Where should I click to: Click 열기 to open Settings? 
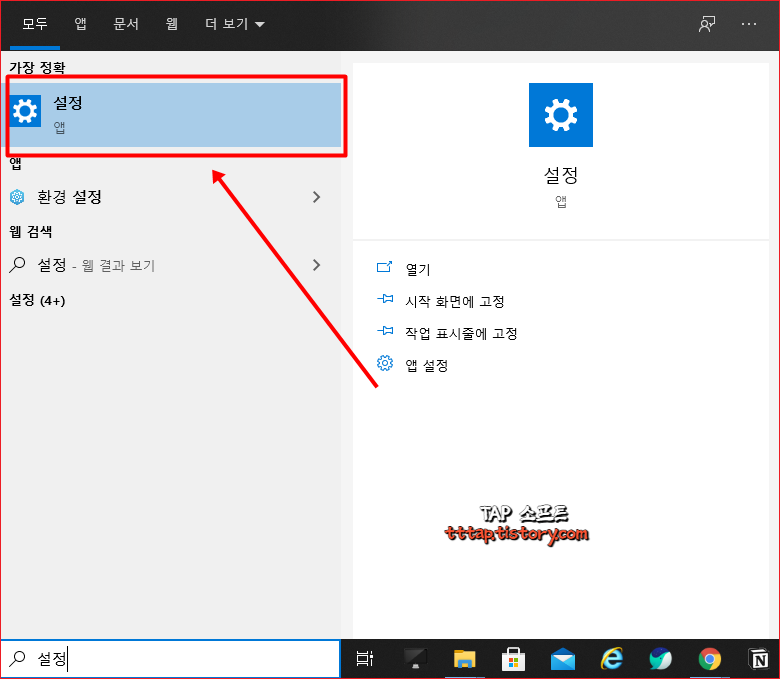pos(417,269)
